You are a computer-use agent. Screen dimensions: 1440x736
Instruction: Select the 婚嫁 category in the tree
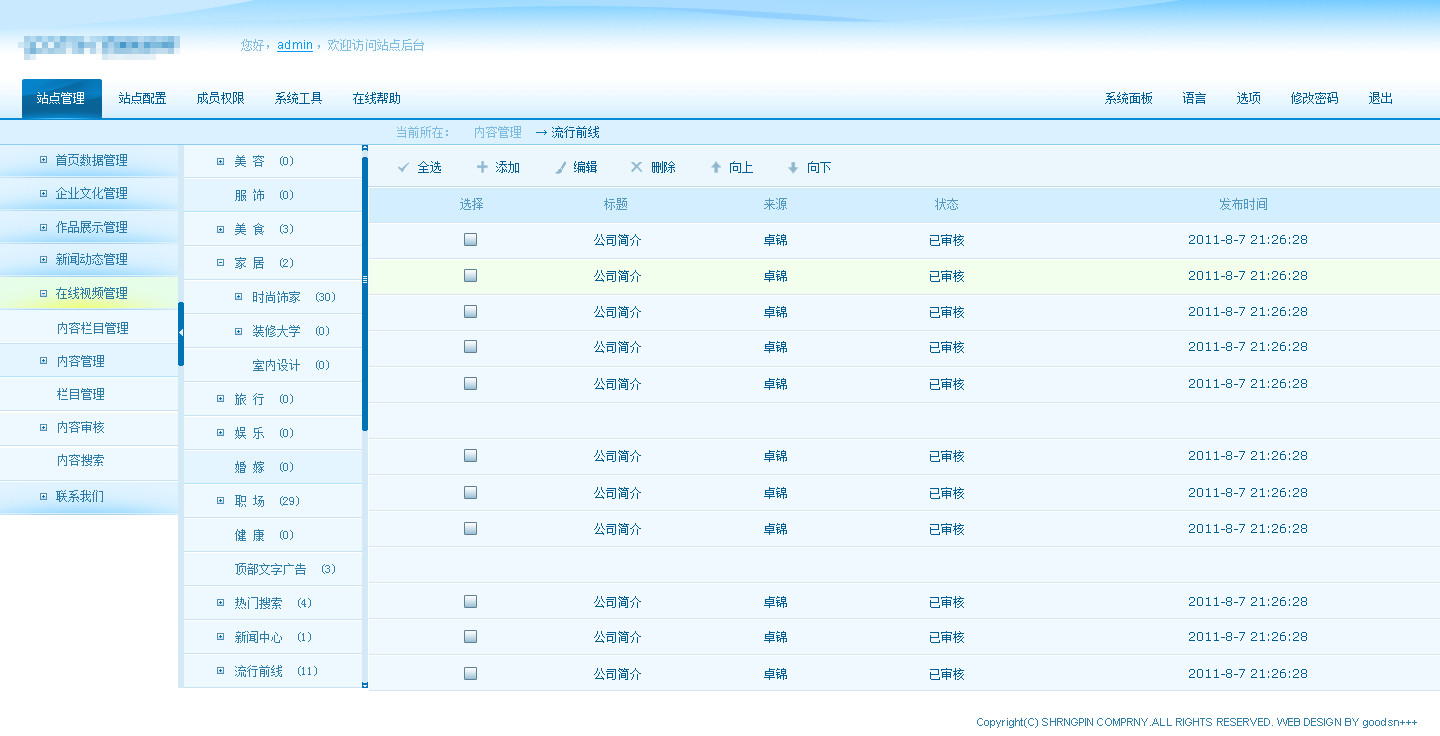pos(250,468)
